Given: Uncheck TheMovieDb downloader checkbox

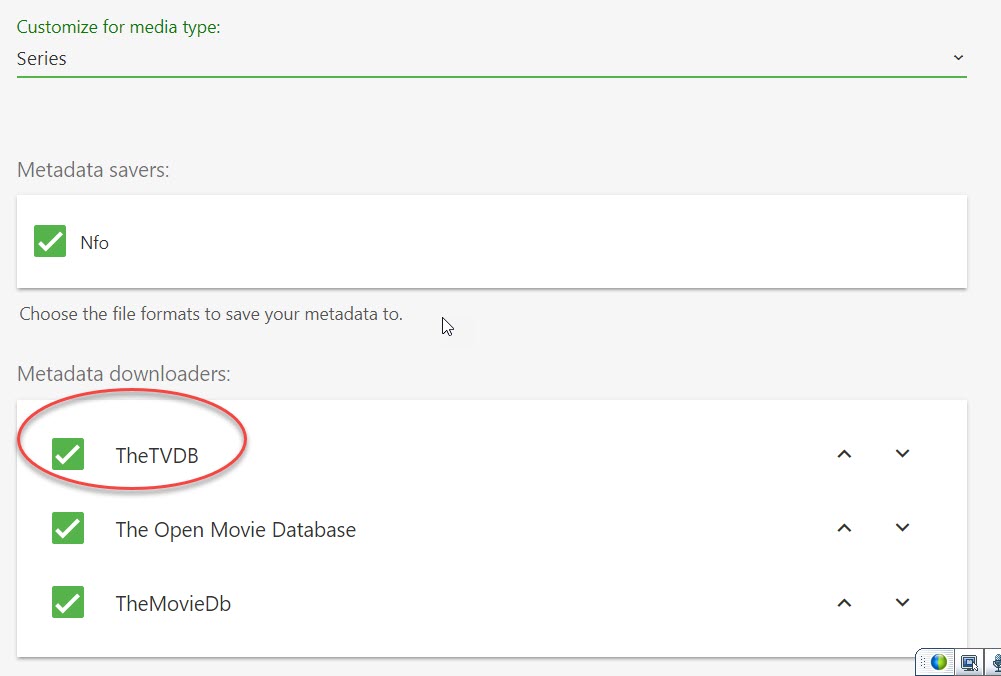Looking at the screenshot, I should coord(68,602).
